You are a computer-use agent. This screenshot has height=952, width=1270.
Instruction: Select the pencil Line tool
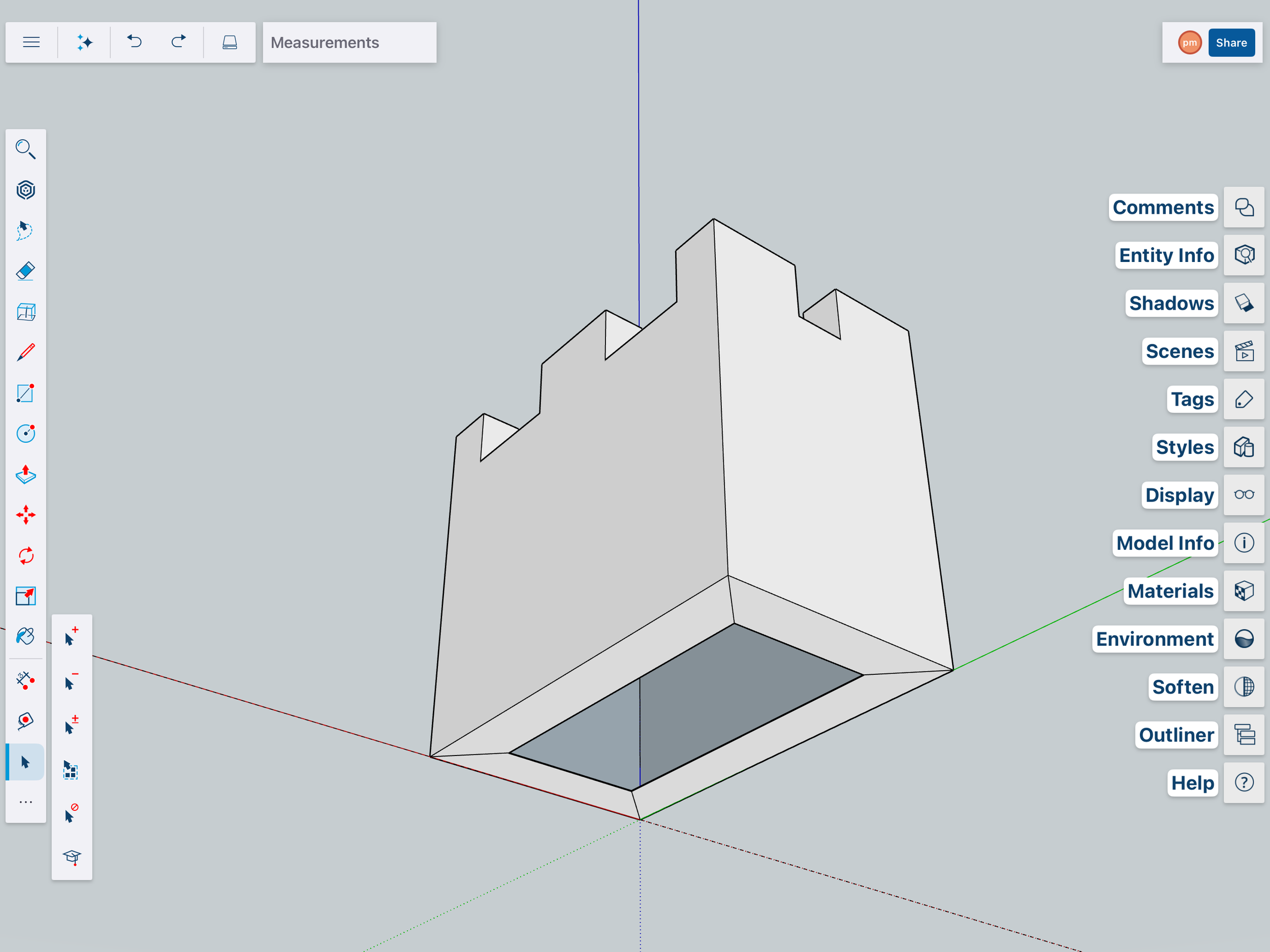[26, 352]
